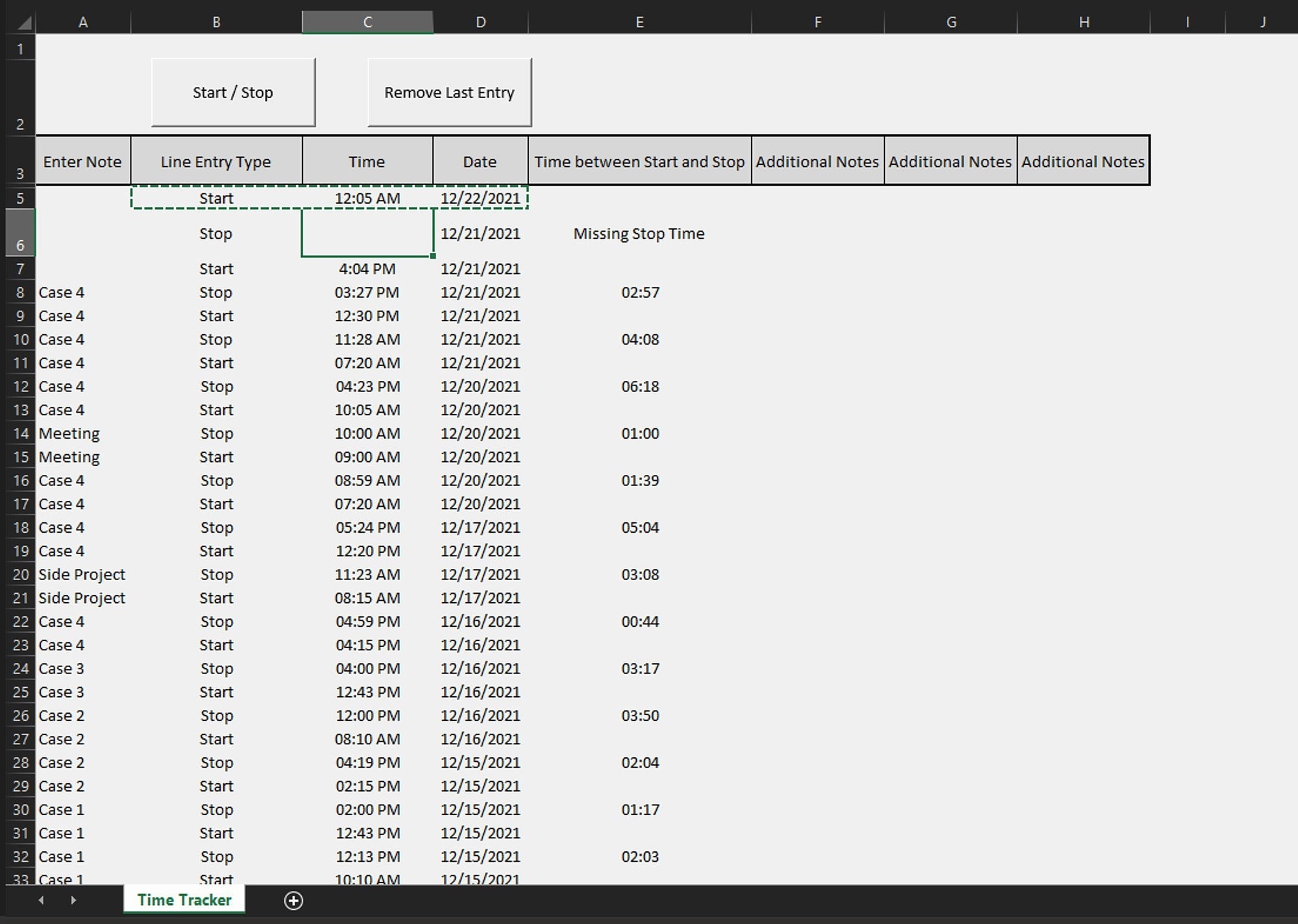Add a new sheet with plus icon

pos(293,900)
